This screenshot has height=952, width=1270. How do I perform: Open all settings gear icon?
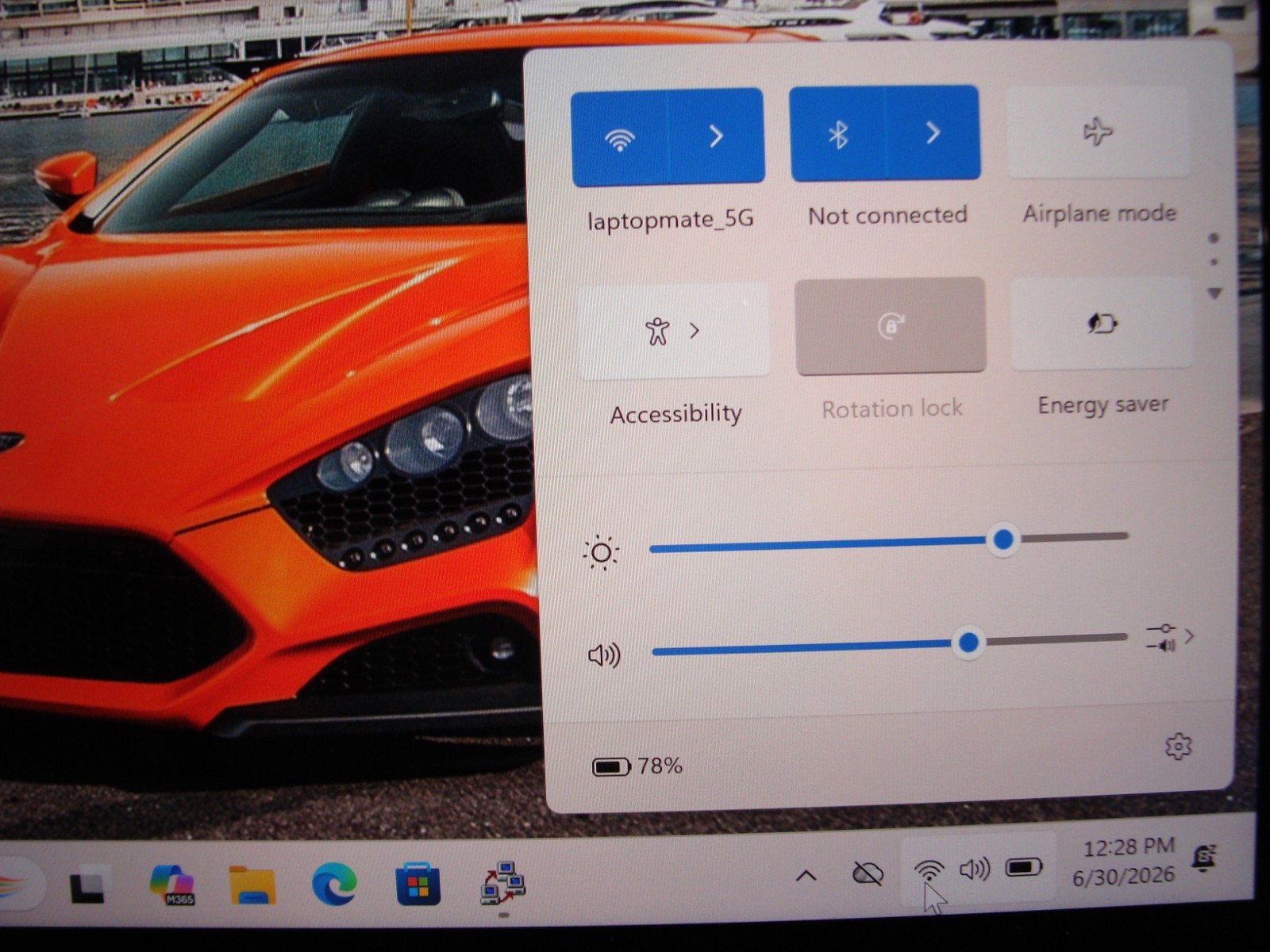tap(1178, 747)
